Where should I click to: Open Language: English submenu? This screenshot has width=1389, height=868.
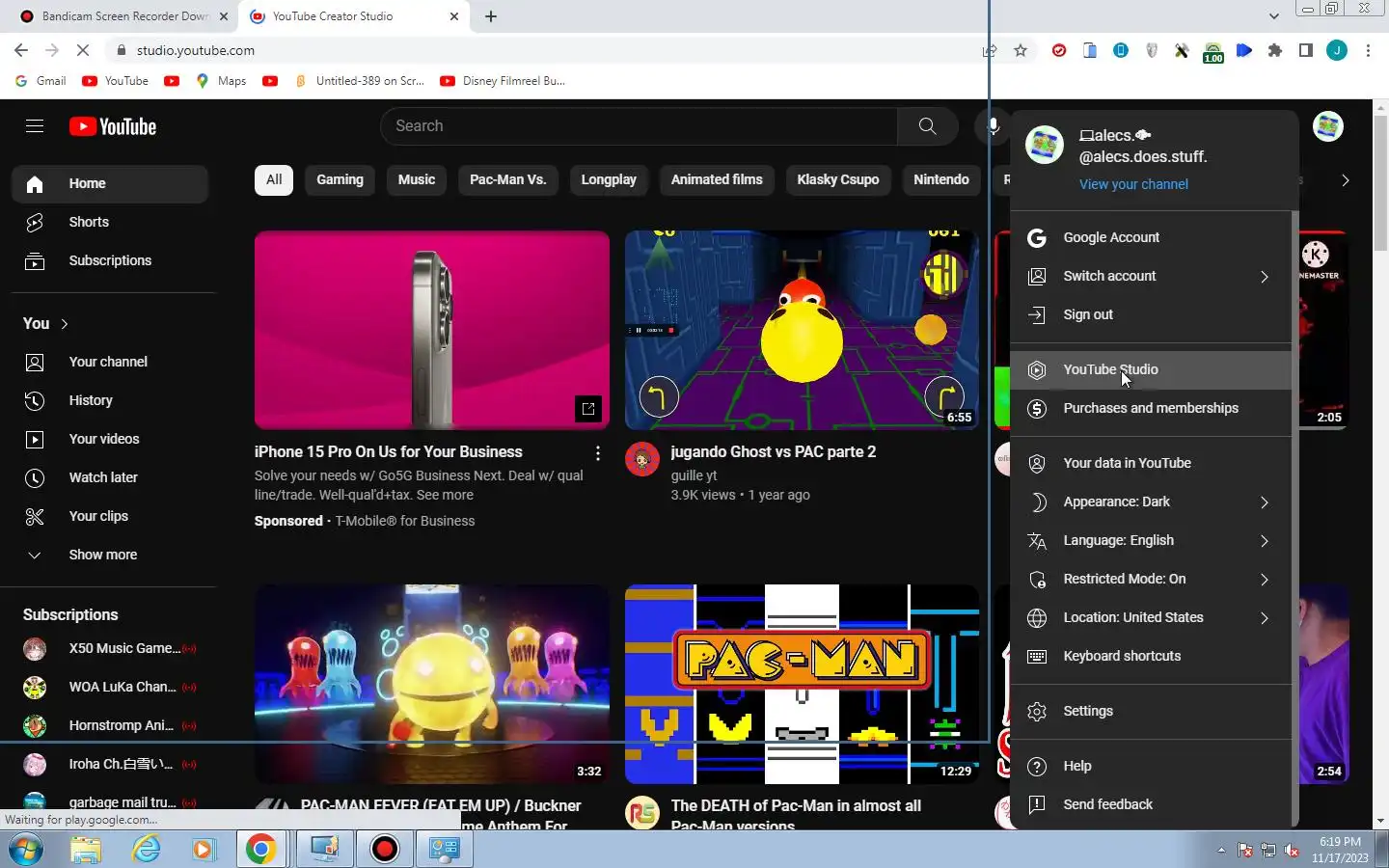point(1151,540)
